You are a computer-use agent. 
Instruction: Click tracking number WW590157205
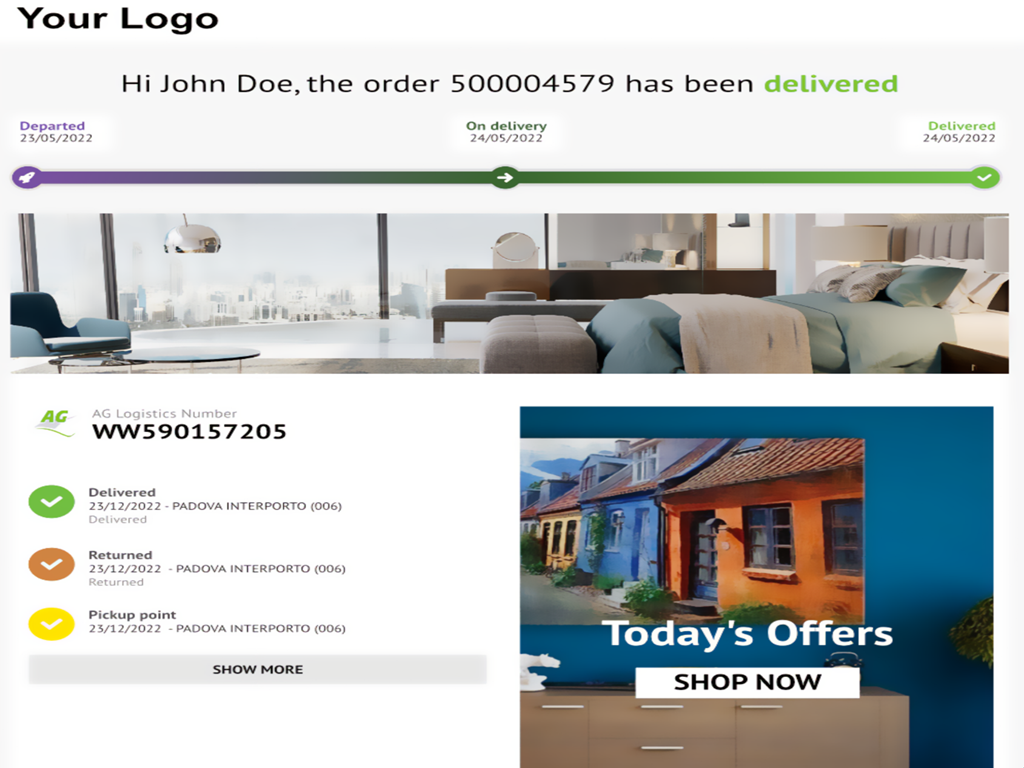click(x=189, y=432)
